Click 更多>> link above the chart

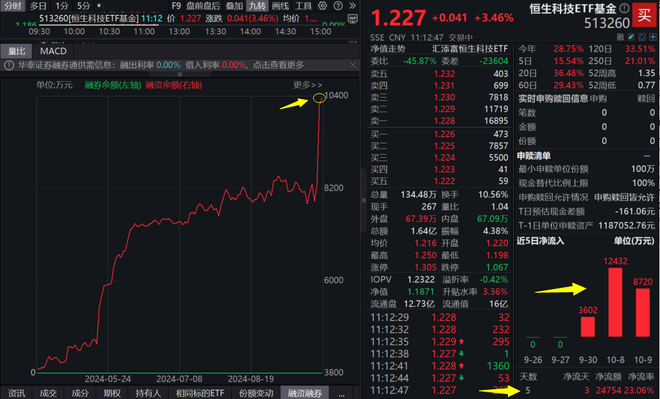307,85
